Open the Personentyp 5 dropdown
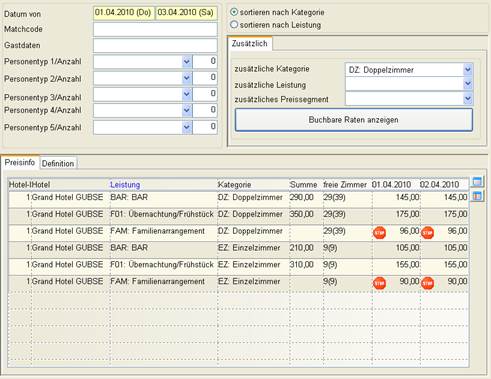 tap(187, 127)
